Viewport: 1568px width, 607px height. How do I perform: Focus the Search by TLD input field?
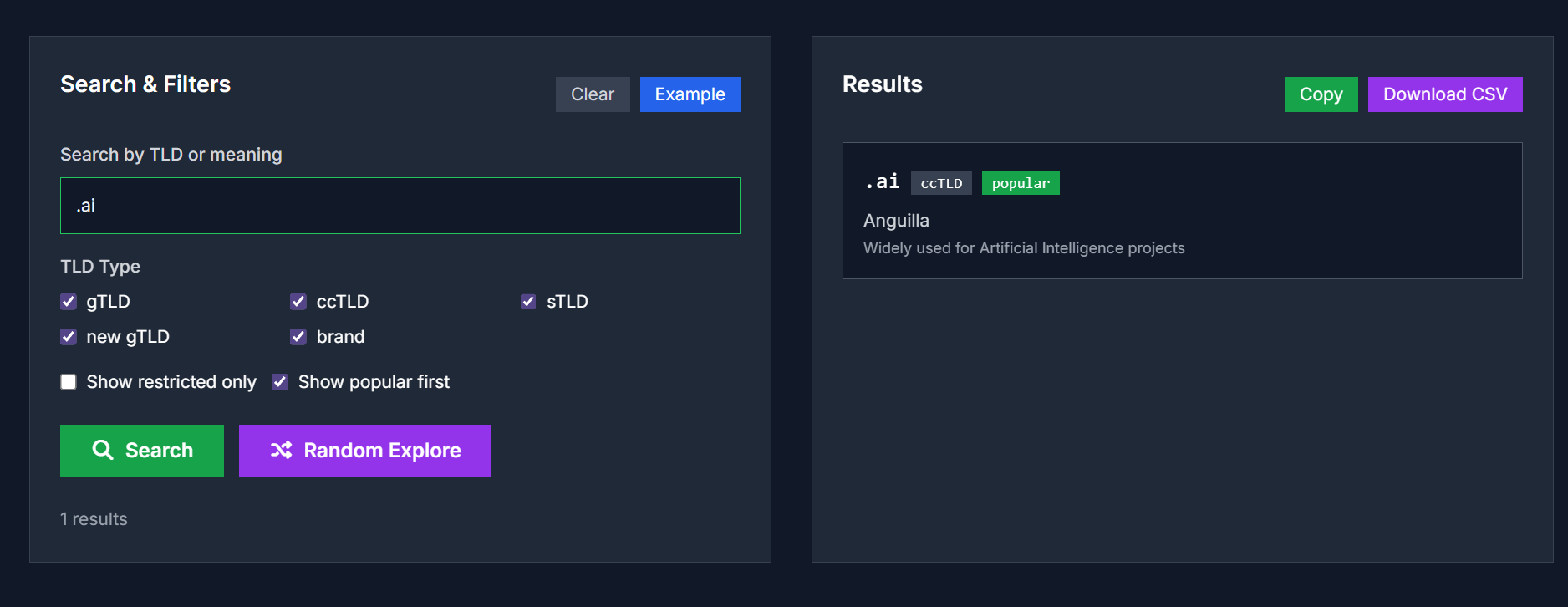(x=400, y=206)
